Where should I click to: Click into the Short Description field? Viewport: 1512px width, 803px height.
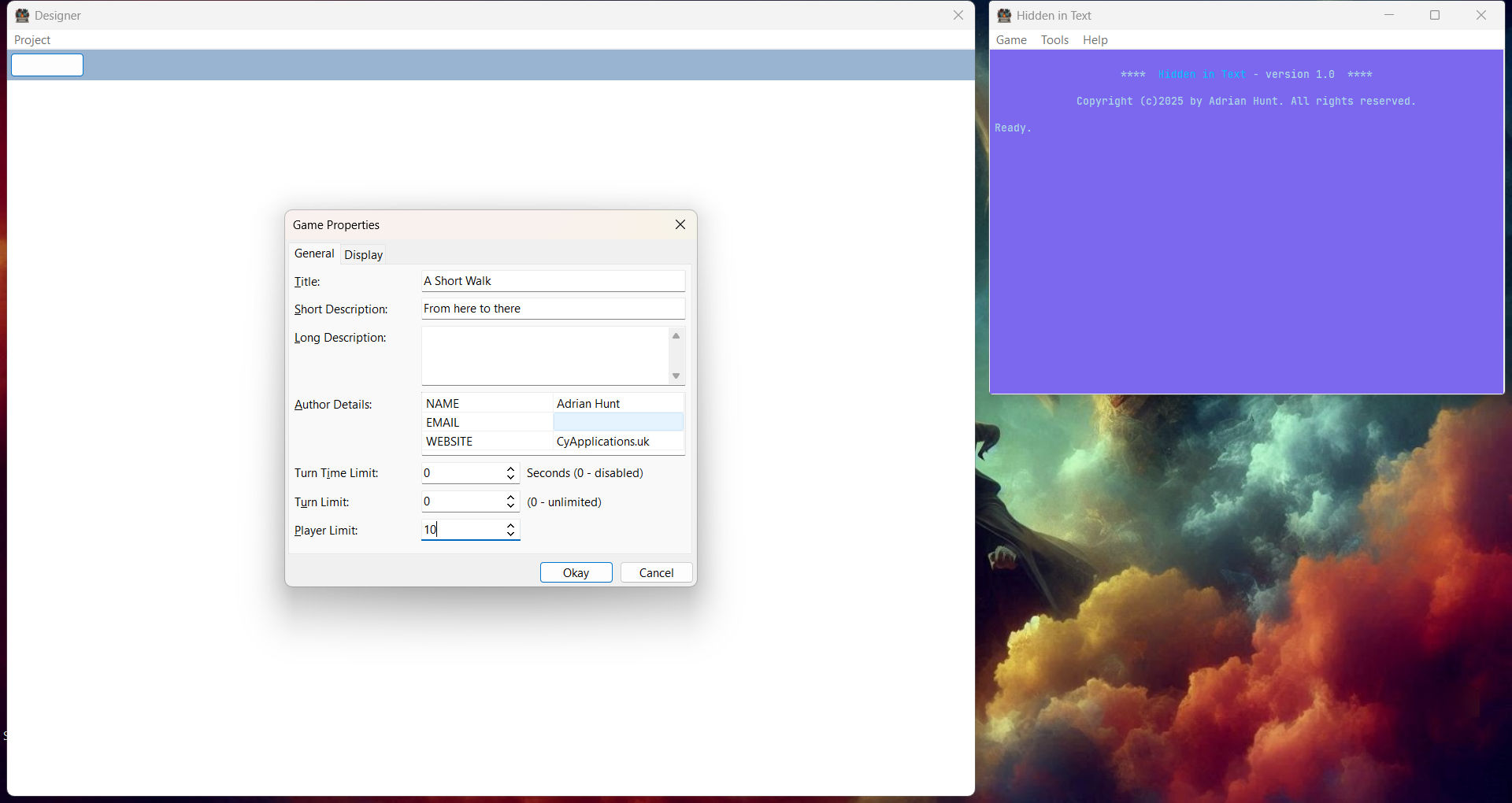(x=553, y=309)
